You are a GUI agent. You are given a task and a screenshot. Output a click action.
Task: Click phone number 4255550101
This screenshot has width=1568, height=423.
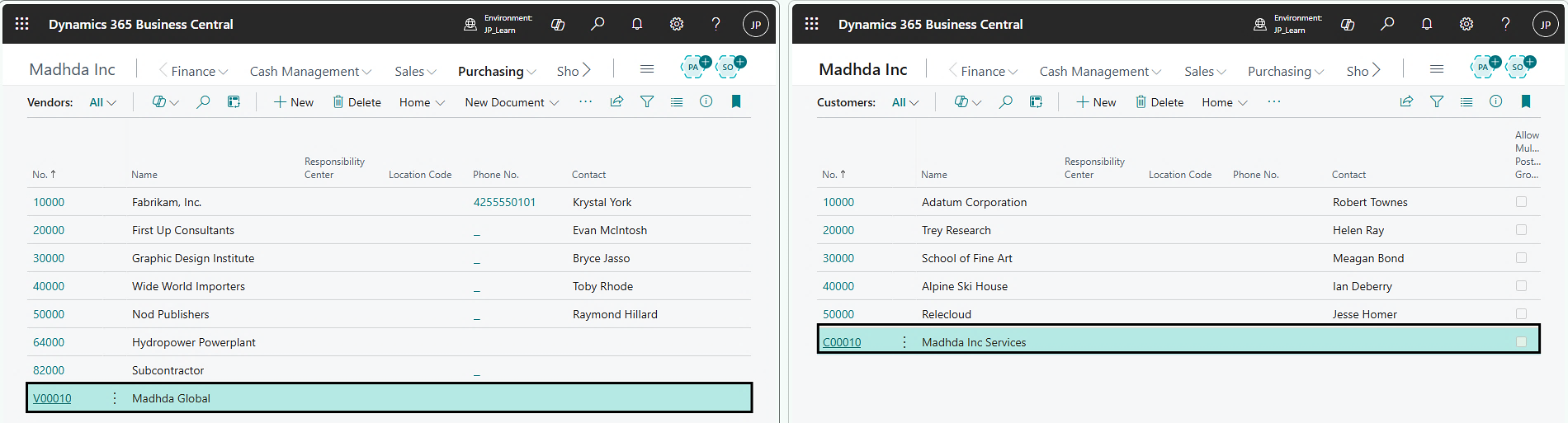pyautogui.click(x=504, y=202)
